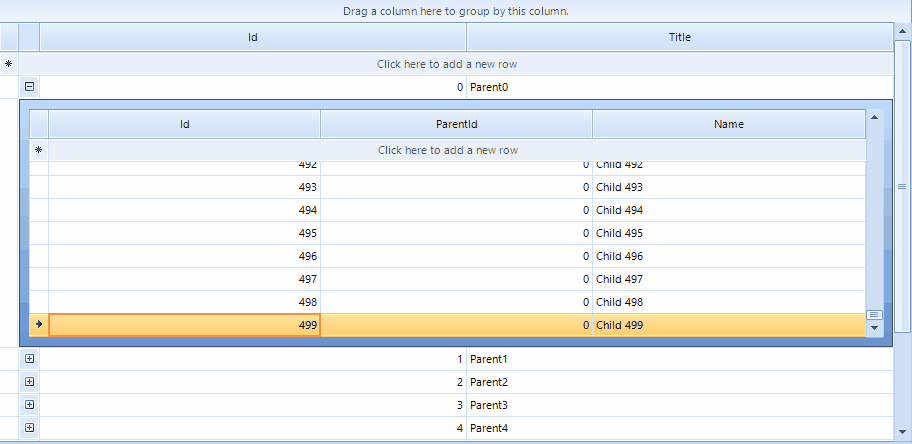912x444 pixels.
Task: Select the Id cell with value 499
Action: tap(185, 325)
